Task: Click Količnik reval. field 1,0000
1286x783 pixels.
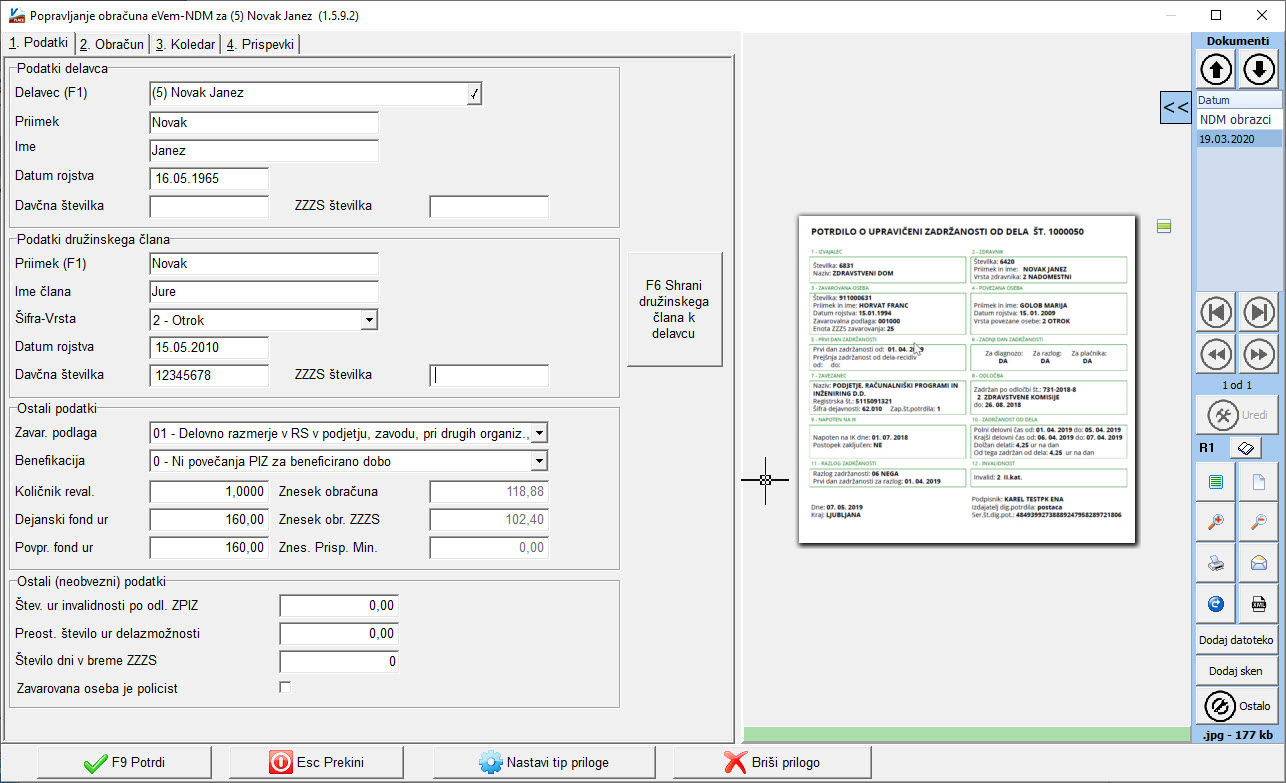Action: (209, 491)
